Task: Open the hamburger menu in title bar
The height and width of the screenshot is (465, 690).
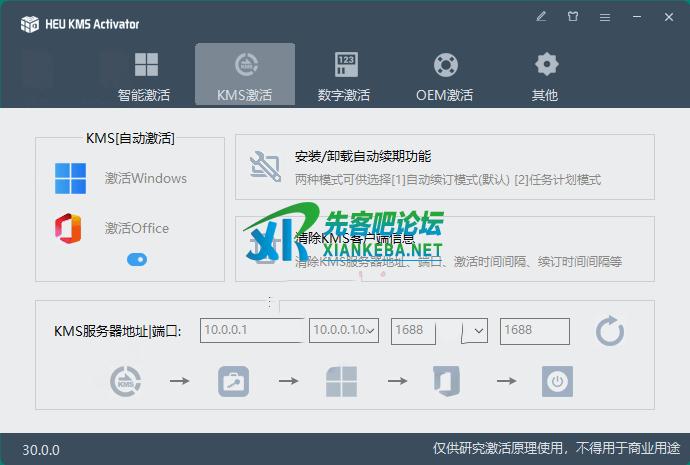Action: coord(605,17)
